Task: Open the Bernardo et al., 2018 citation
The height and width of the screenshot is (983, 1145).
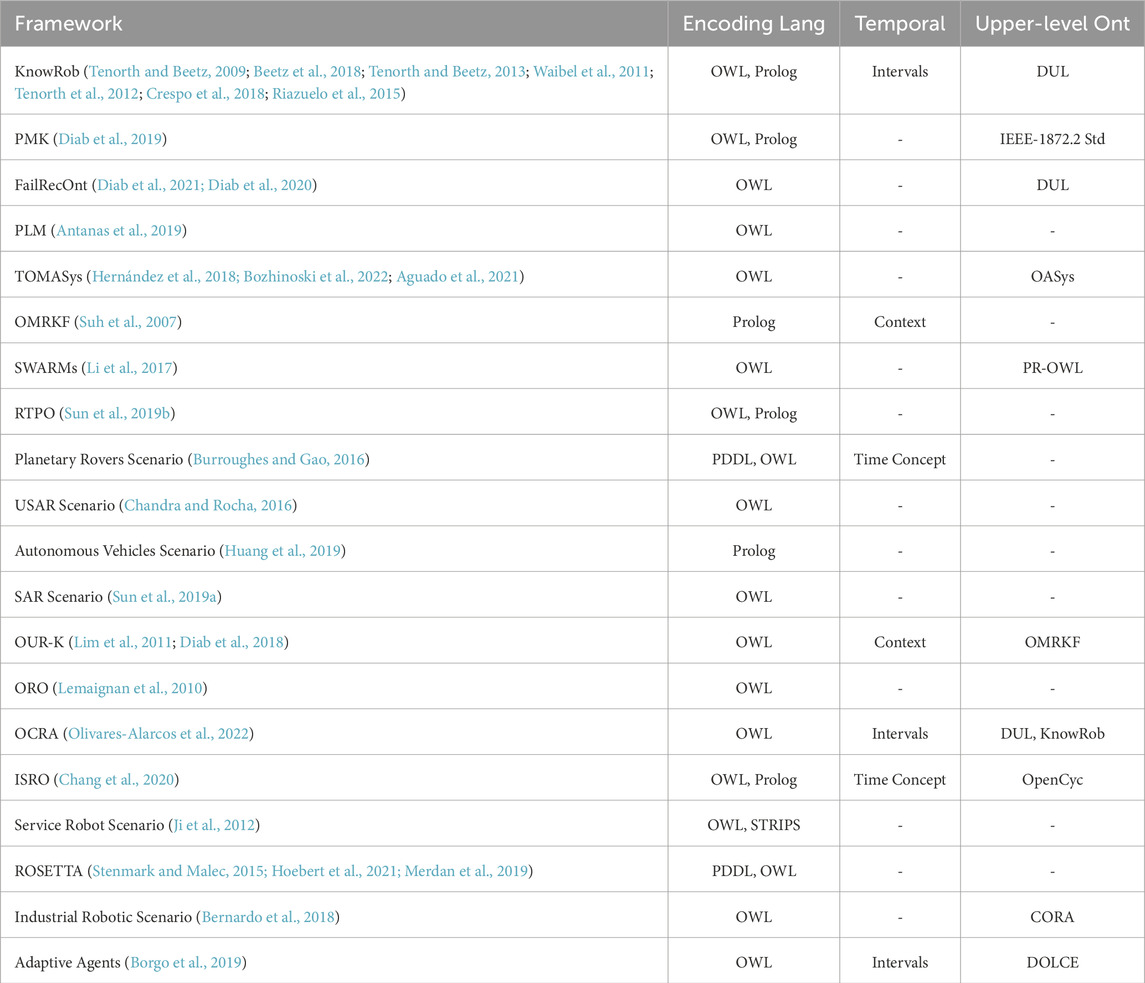Action: tap(268, 917)
